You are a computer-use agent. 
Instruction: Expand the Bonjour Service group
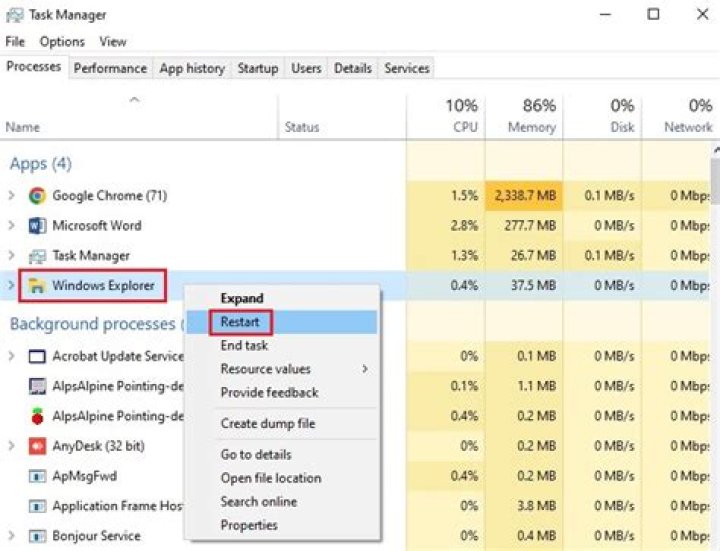click(11, 536)
